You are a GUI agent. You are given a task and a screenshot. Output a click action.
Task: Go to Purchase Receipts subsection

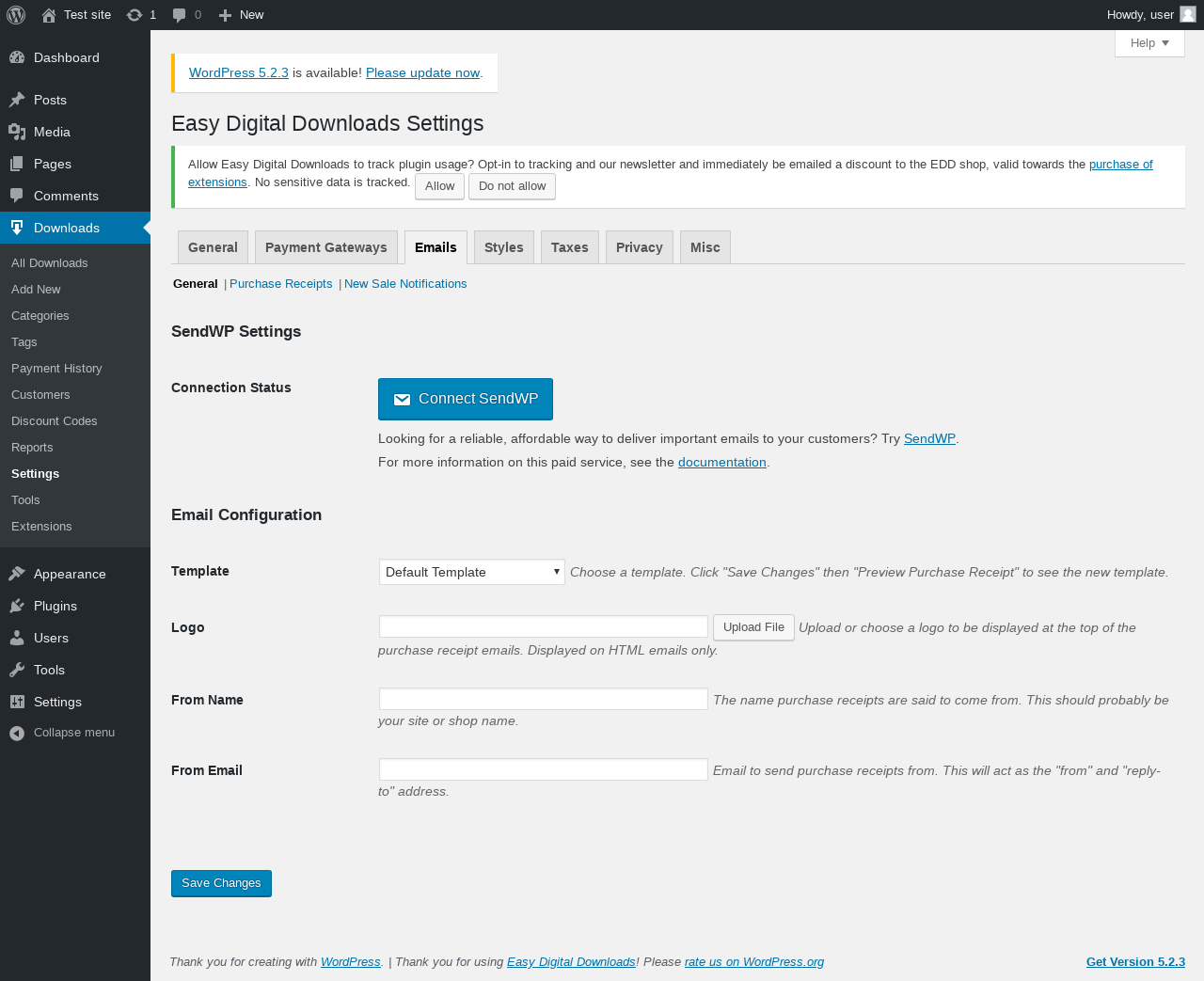tap(281, 284)
